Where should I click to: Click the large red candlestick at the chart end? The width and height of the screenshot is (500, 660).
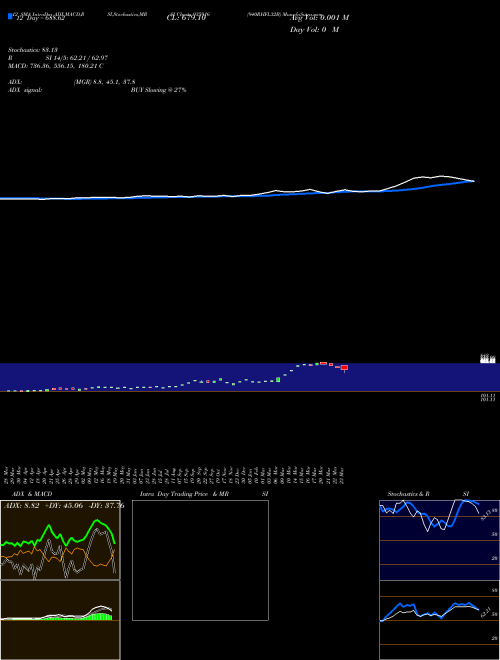(344, 368)
